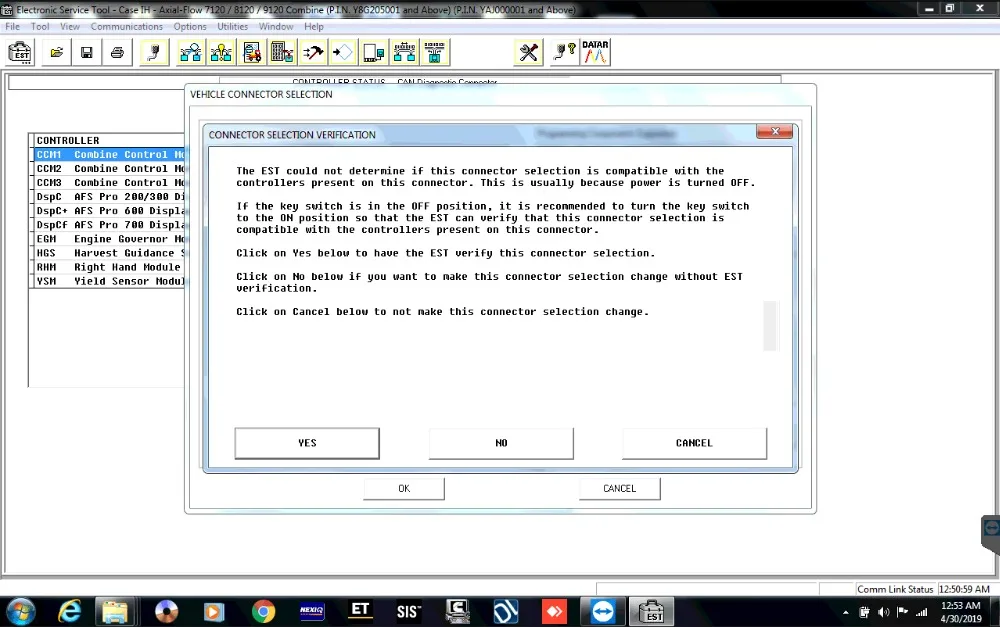The image size is (1000, 627).
Task: Close the Connector Selection Verification dialog
Action: tap(774, 131)
